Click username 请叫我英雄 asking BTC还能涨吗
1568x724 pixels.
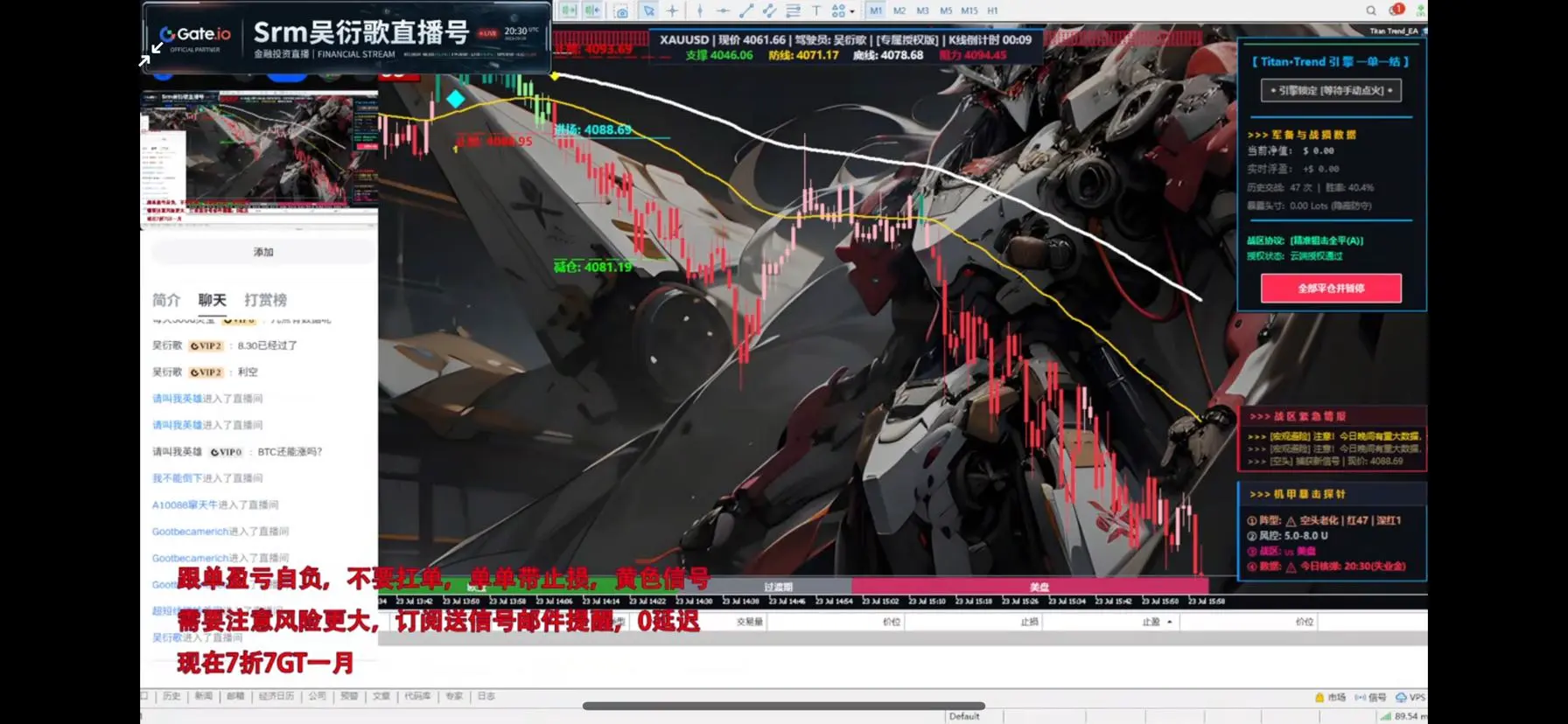177,452
